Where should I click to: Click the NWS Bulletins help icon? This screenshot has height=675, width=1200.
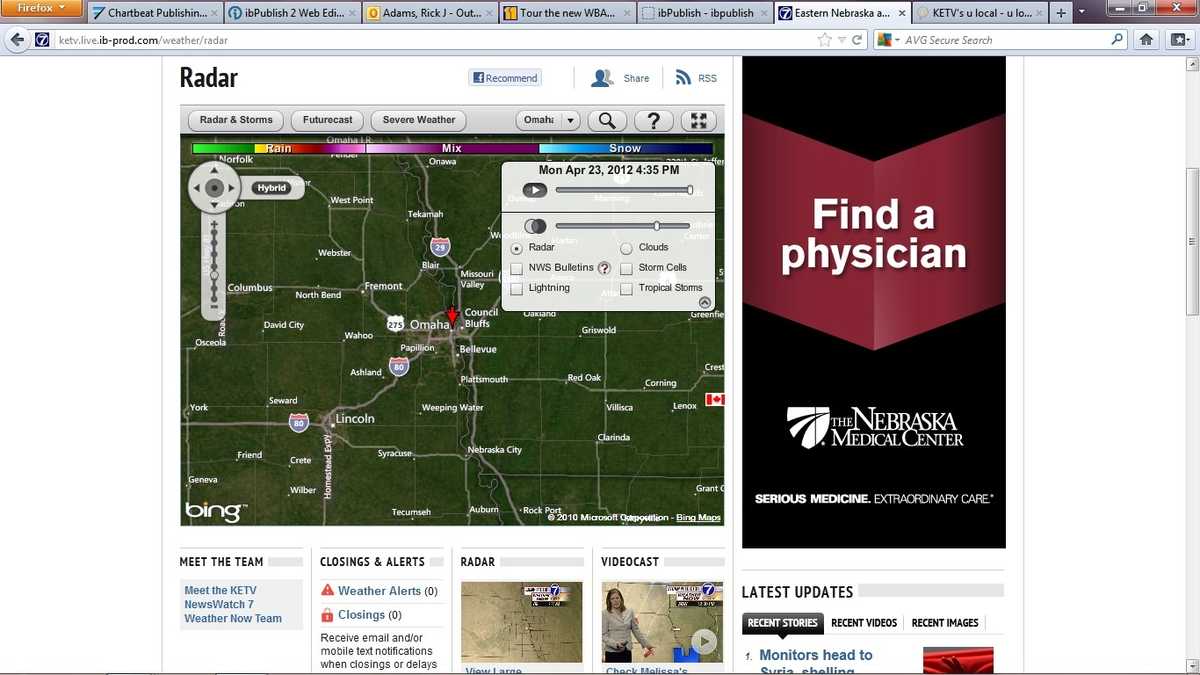[x=603, y=268]
